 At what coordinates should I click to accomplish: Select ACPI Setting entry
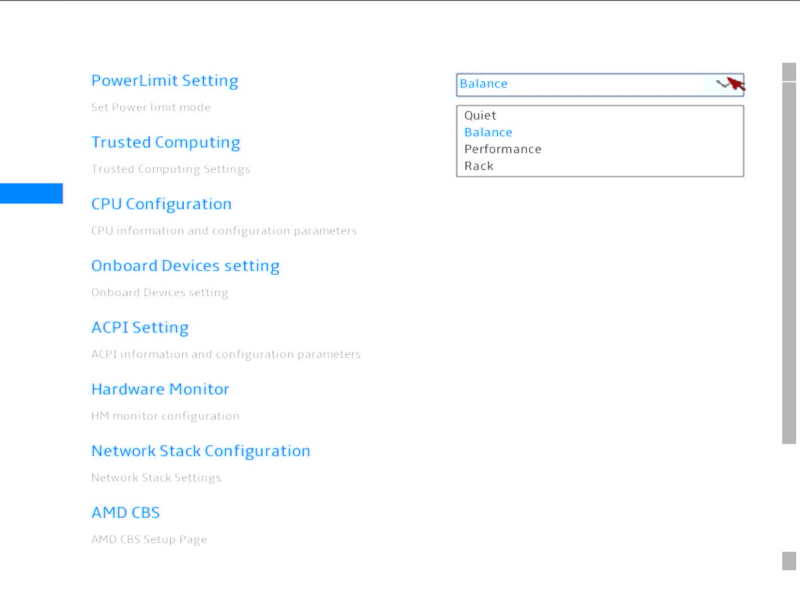click(139, 328)
